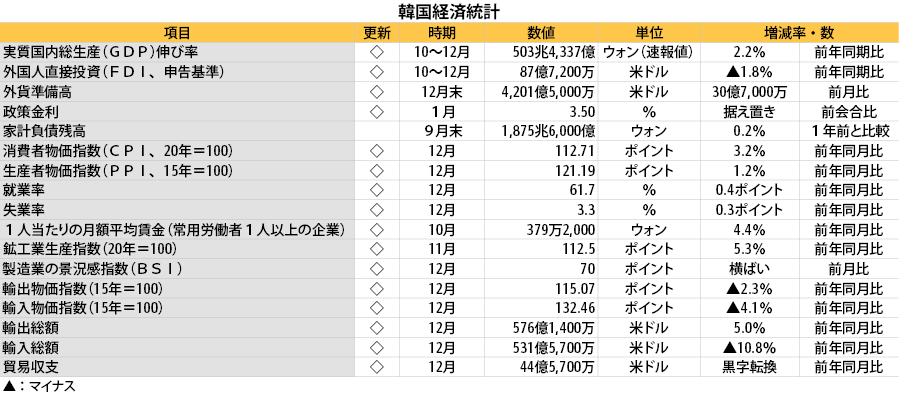Image resolution: width=900 pixels, height=395 pixels.
Task: Click the diamond icon in 外貨準備高 row
Action: (x=377, y=92)
